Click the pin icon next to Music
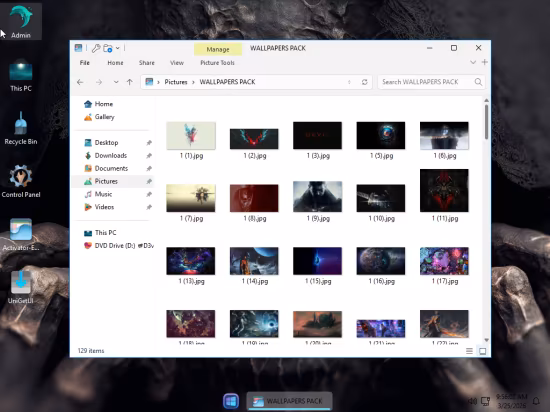The width and height of the screenshot is (550, 412). (149, 194)
